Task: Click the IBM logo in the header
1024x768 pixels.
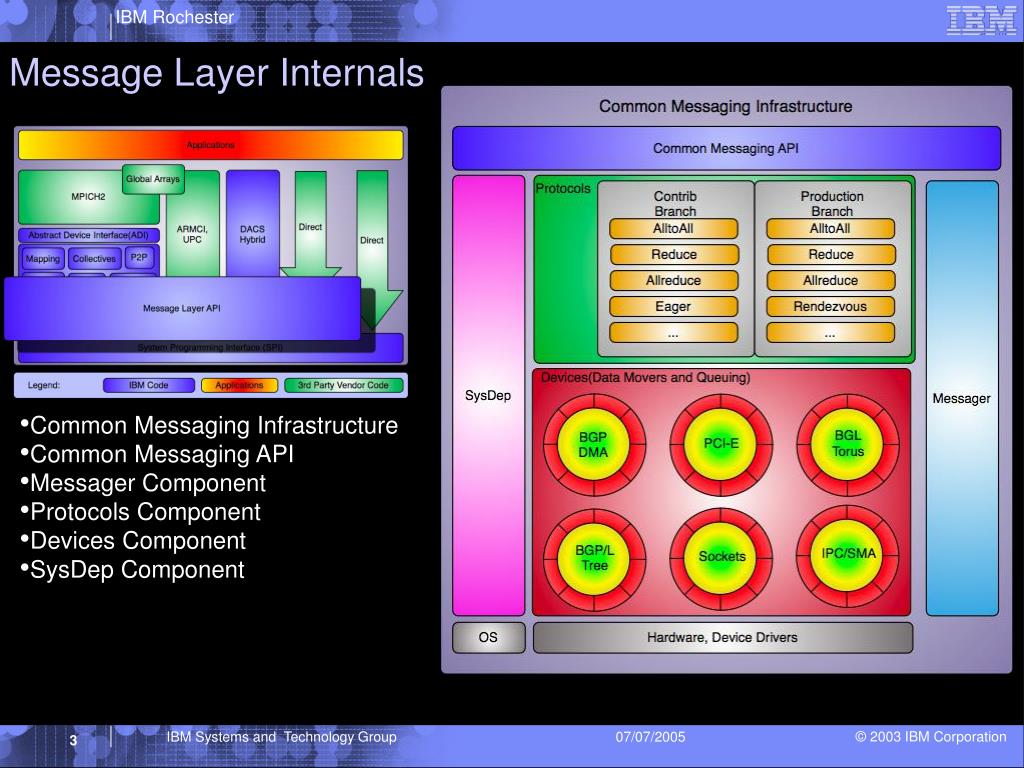Action: pyautogui.click(x=980, y=21)
